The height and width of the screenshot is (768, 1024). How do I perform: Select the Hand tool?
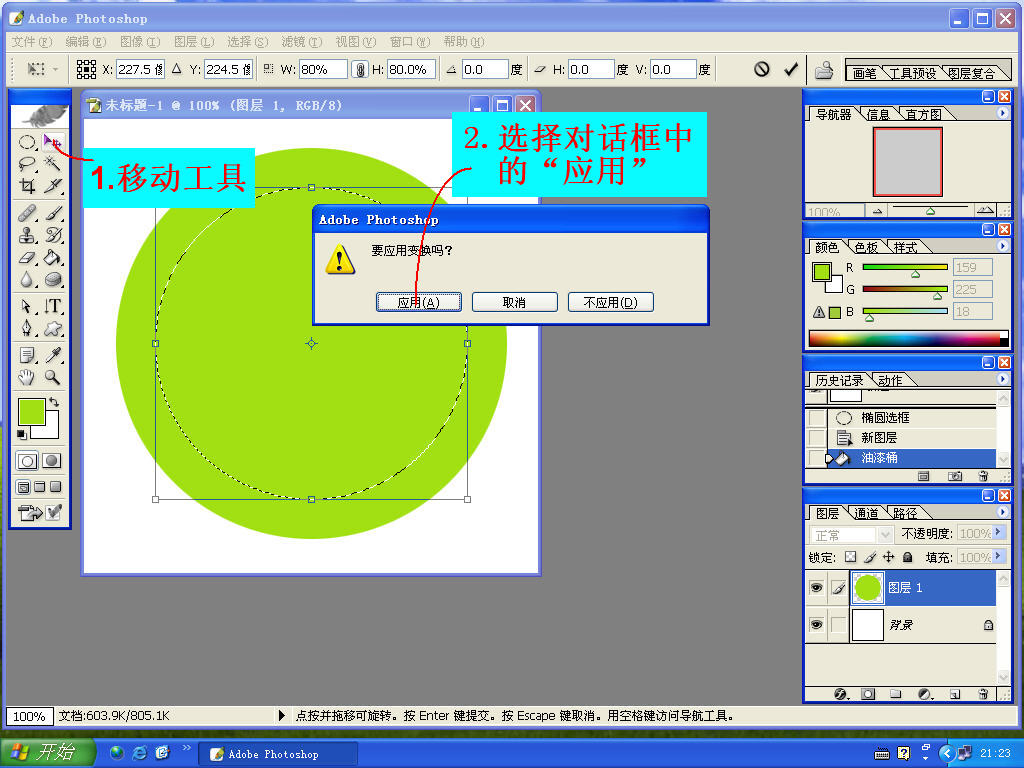[27, 377]
